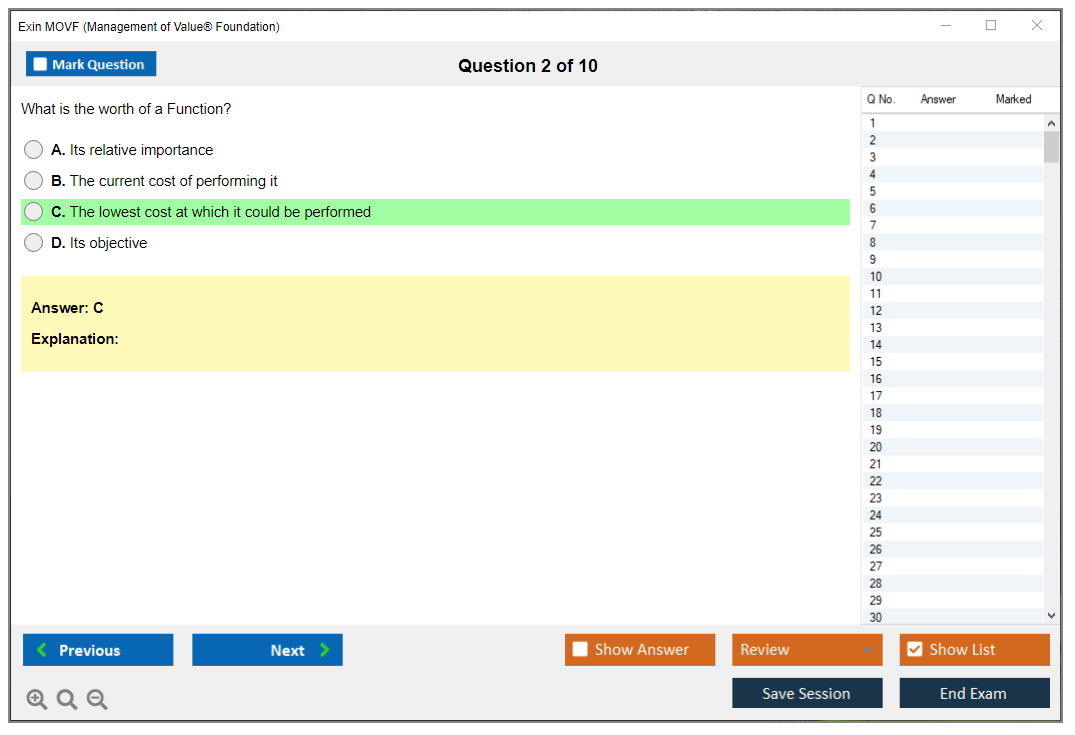Jump to question 5 in list
The height and width of the screenshot is (735, 1075).
click(873, 191)
